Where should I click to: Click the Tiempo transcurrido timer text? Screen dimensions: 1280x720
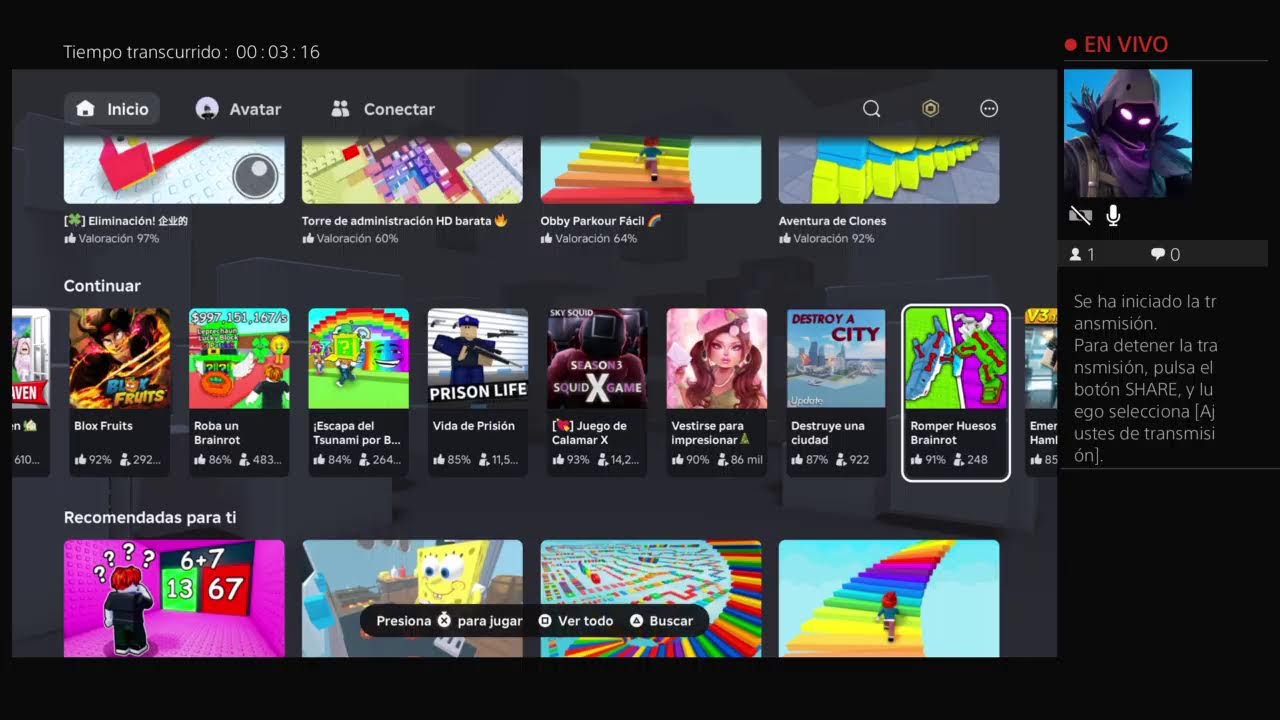[x=192, y=52]
